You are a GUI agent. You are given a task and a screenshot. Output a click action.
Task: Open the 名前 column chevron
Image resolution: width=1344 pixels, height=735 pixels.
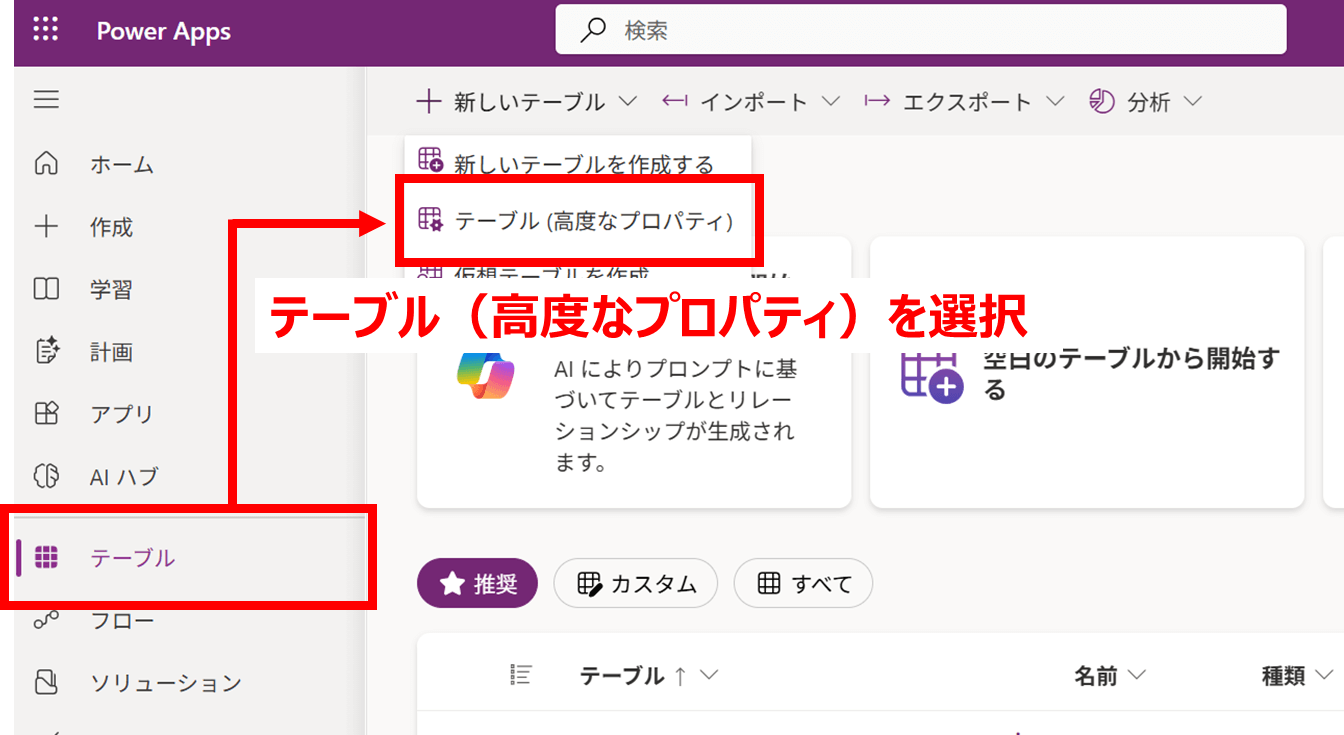pos(1136,676)
